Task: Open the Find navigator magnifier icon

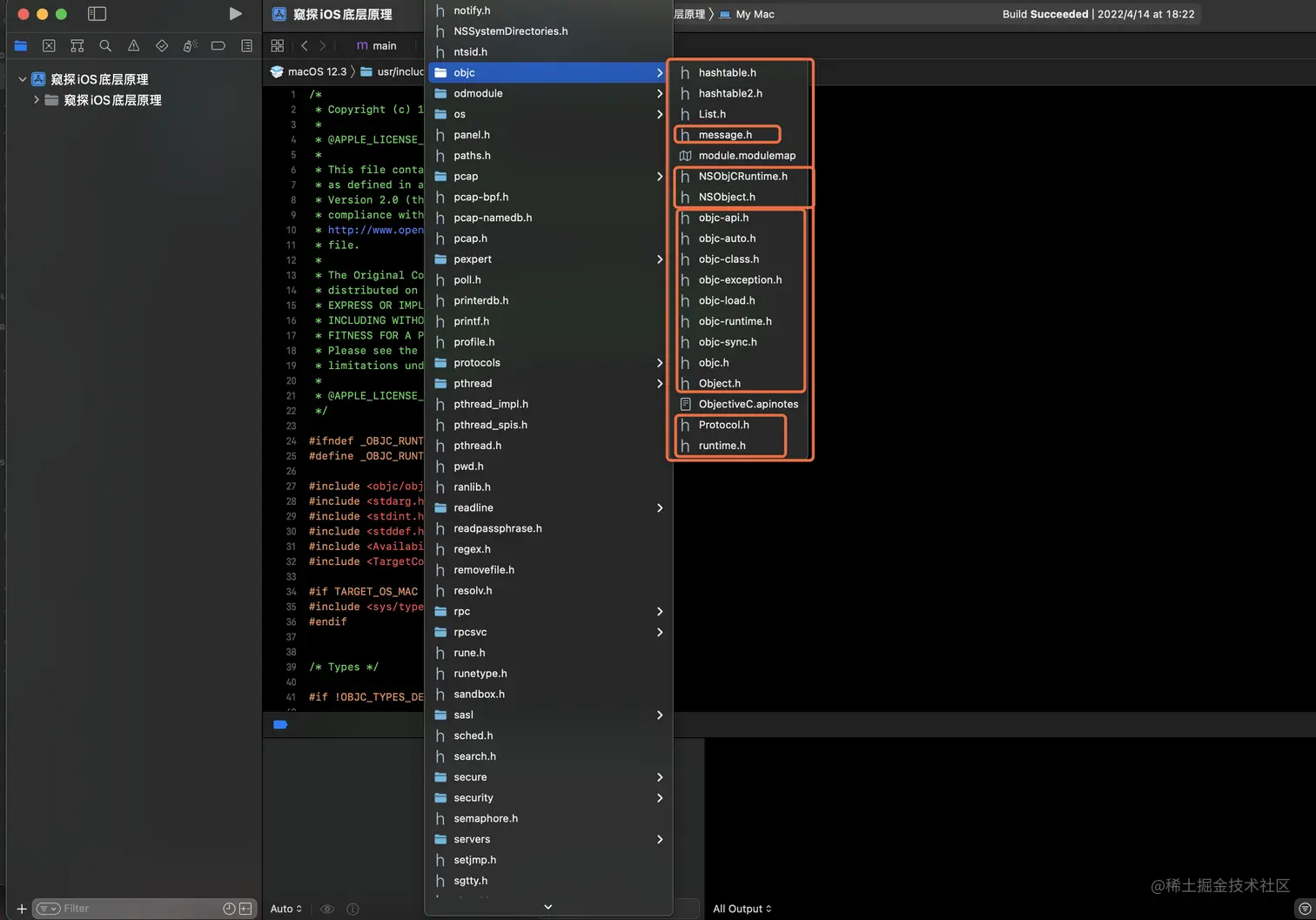Action: tap(105, 45)
